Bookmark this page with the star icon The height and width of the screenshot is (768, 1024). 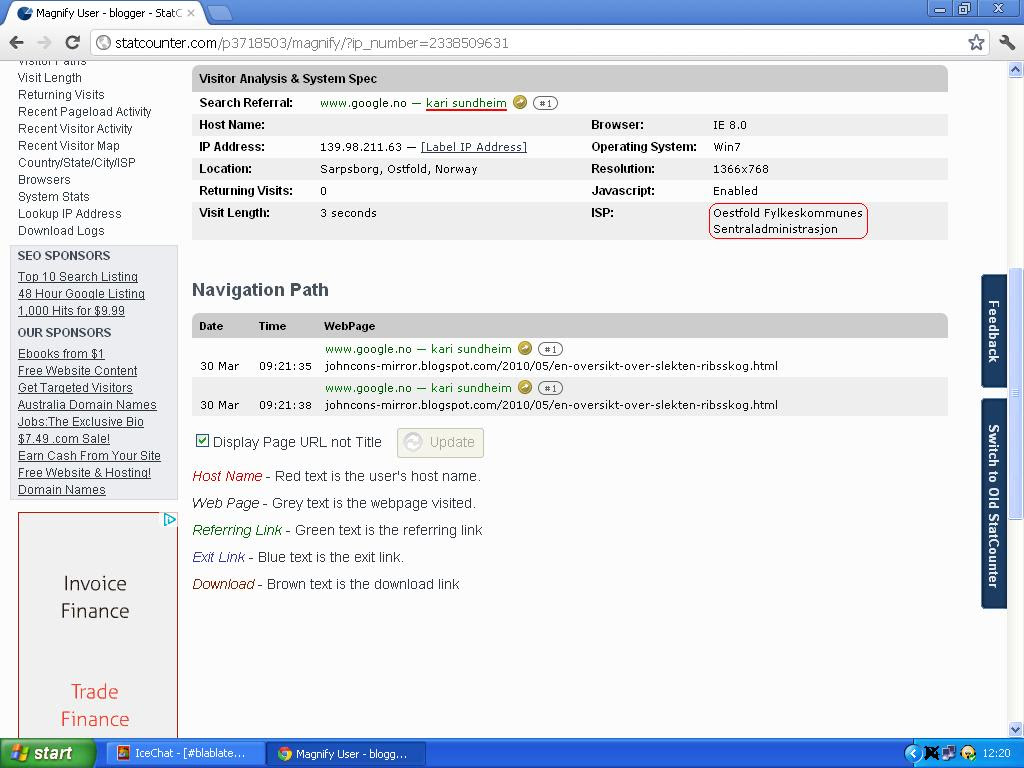coord(976,43)
